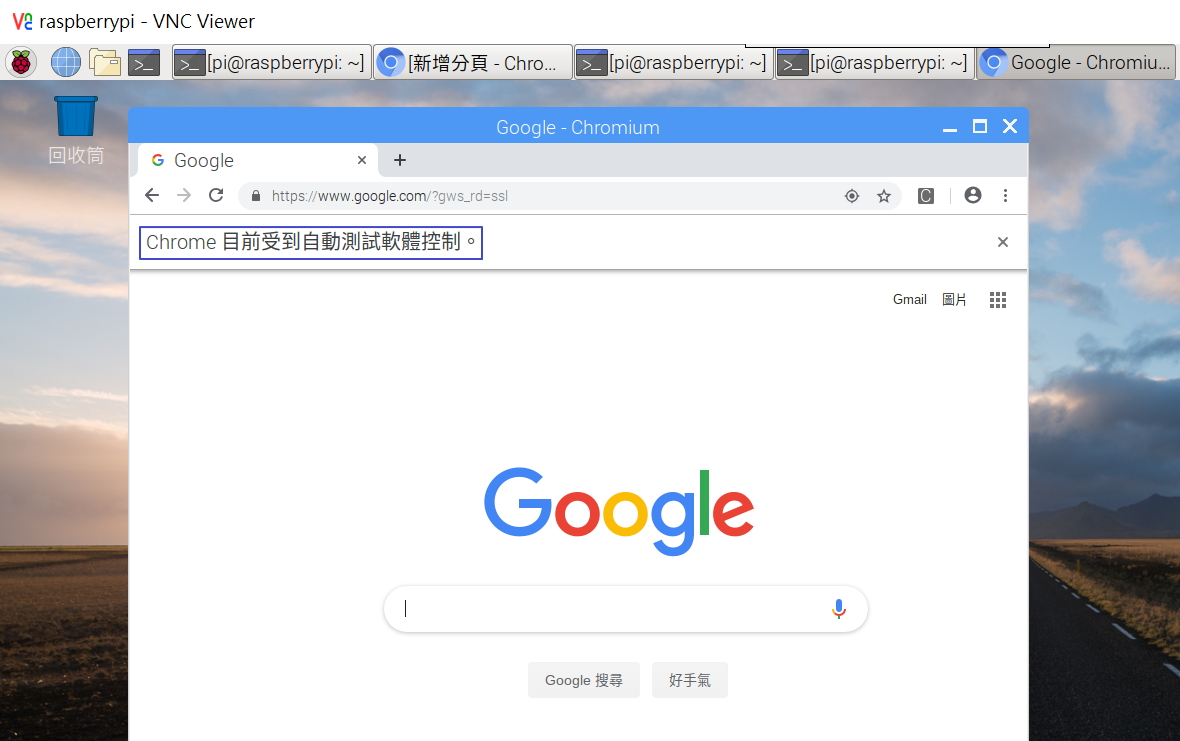The width and height of the screenshot is (1180, 741).
Task: Dismiss the automation control notification
Action: [x=1002, y=242]
